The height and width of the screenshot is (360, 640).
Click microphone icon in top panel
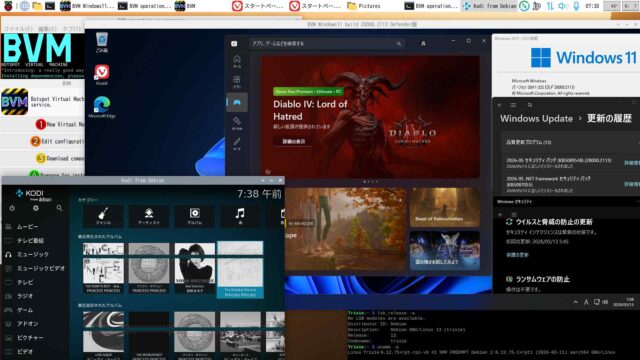pos(576,6)
